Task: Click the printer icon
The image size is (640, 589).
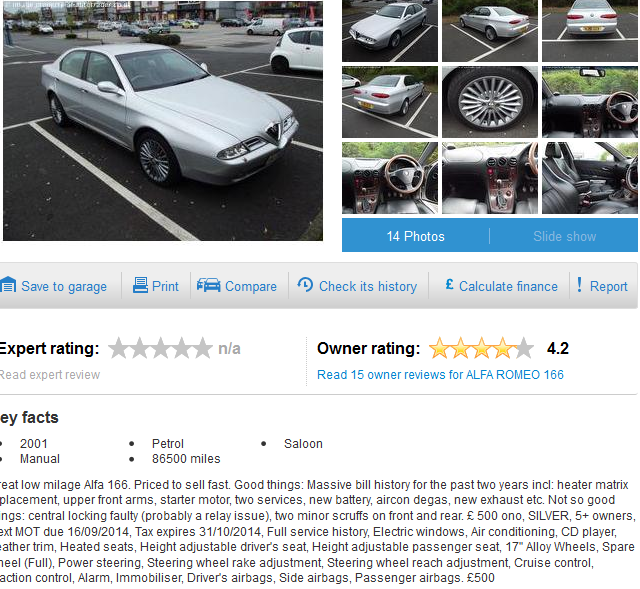Action: point(140,285)
